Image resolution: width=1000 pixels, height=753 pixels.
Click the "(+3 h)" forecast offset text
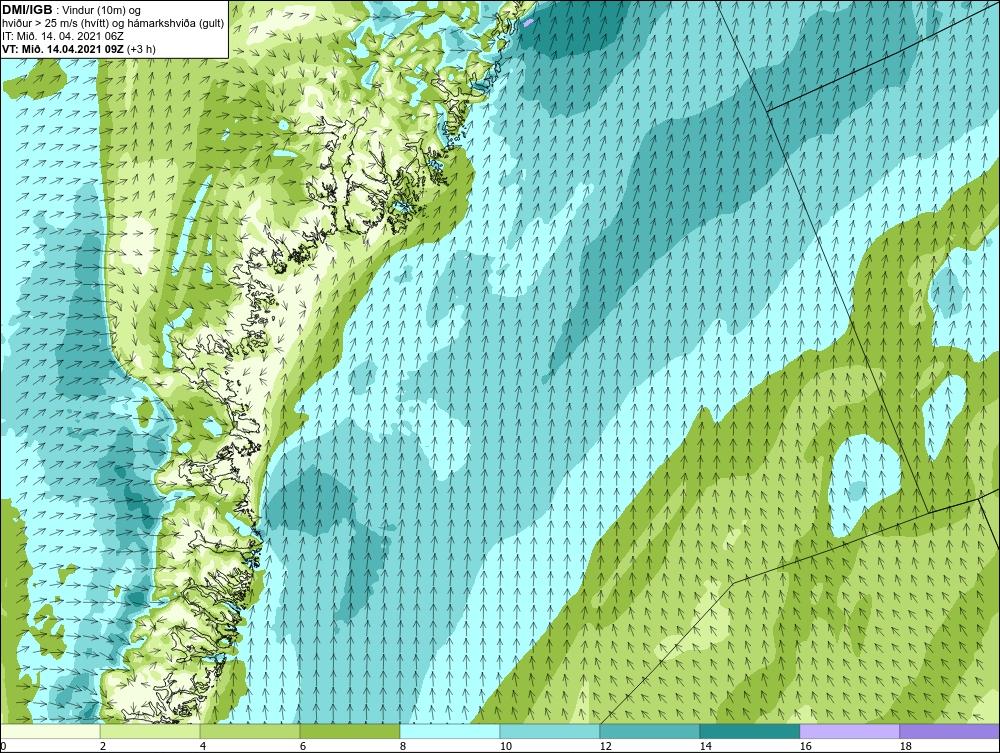click(142, 48)
